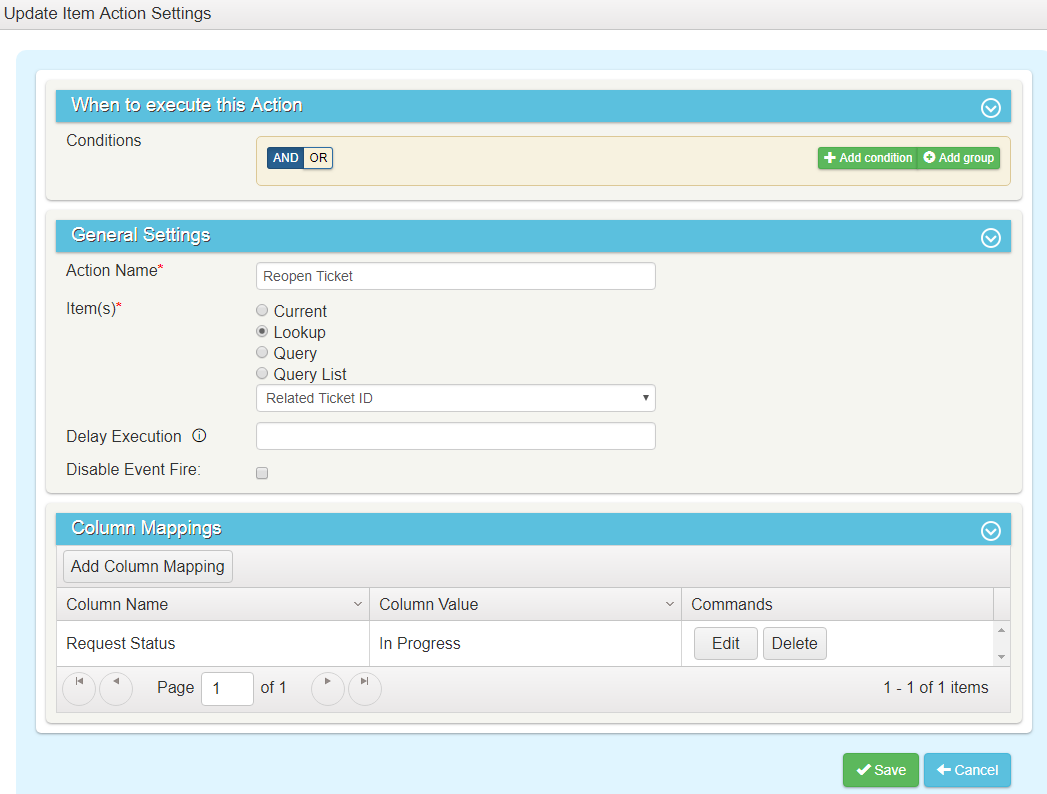Enable the Disable Event Fire checkbox

(261, 472)
